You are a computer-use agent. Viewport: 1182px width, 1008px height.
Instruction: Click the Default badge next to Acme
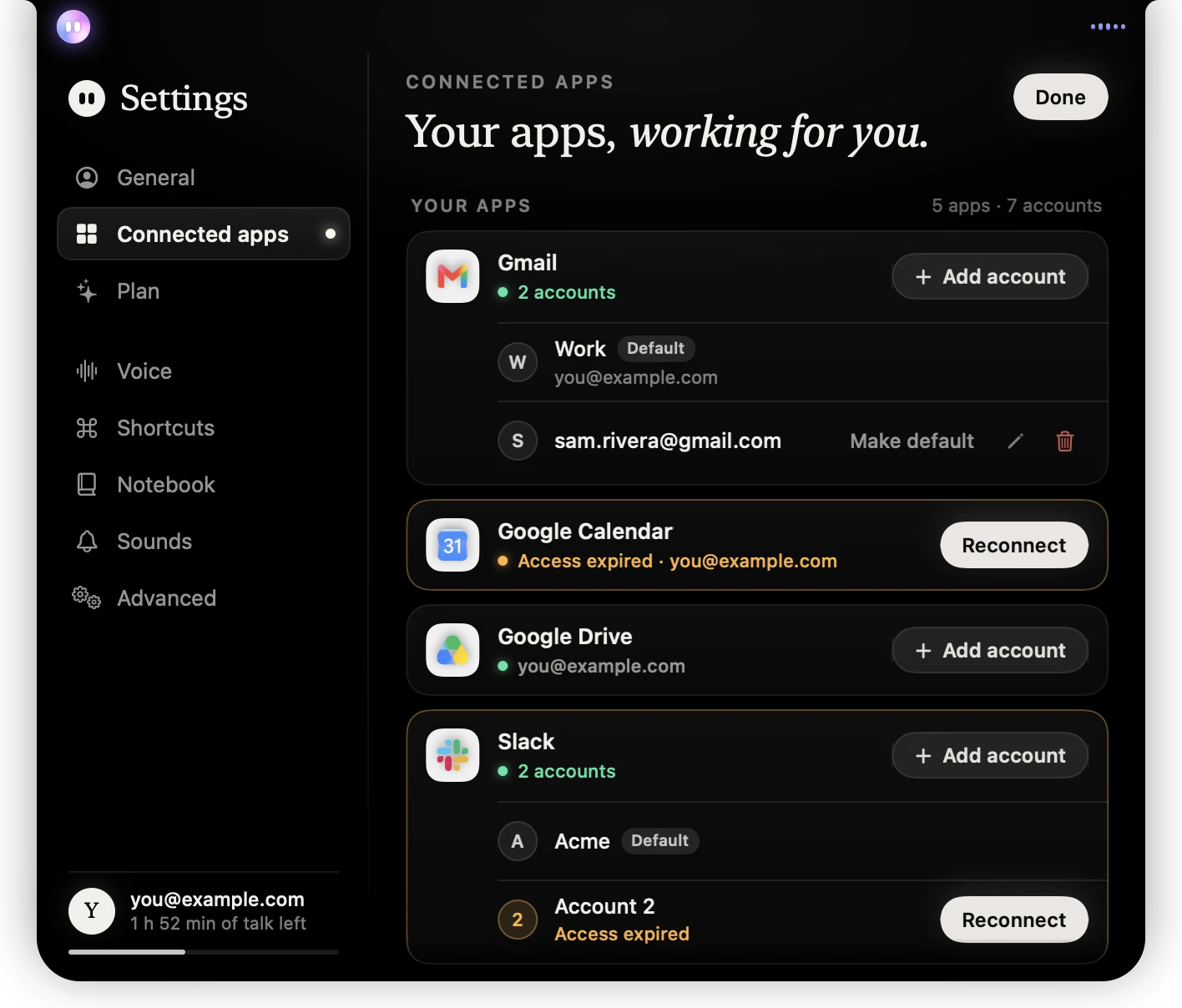point(659,840)
